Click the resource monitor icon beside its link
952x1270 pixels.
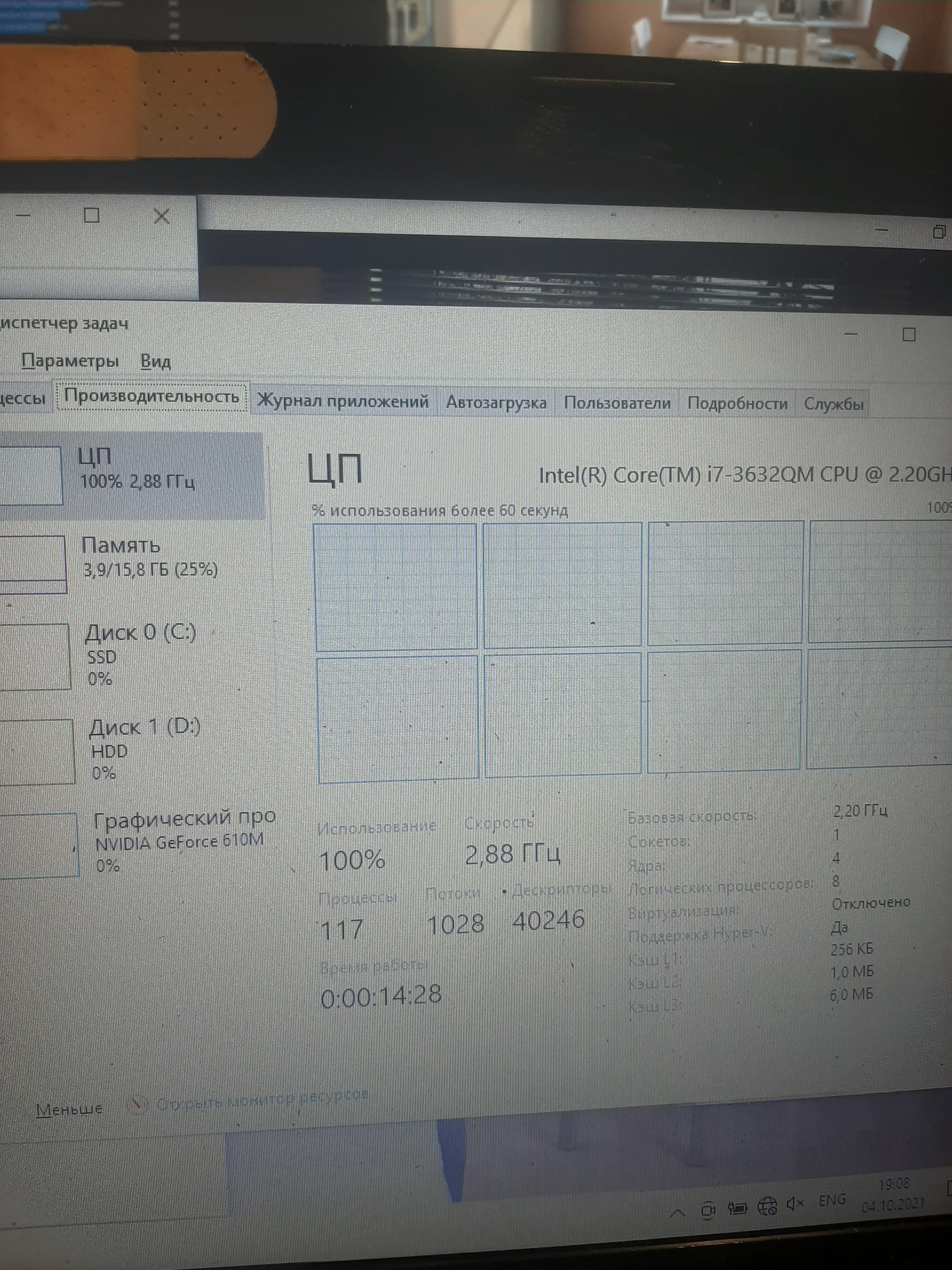point(136,1104)
